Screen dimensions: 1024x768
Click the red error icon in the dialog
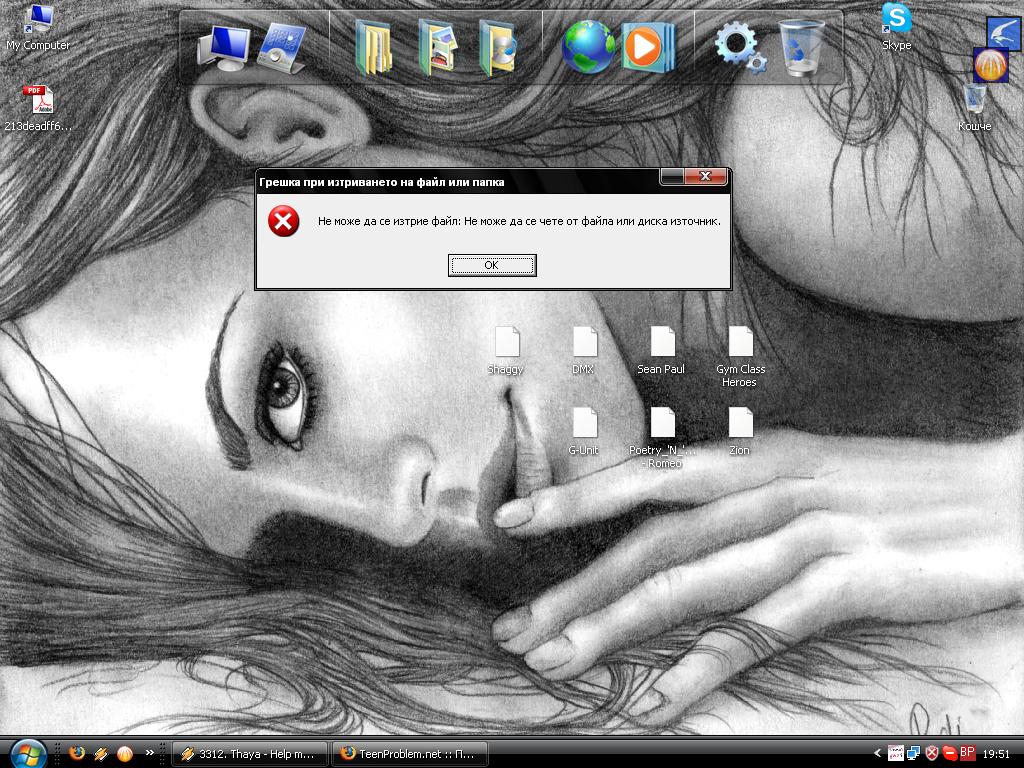point(283,221)
